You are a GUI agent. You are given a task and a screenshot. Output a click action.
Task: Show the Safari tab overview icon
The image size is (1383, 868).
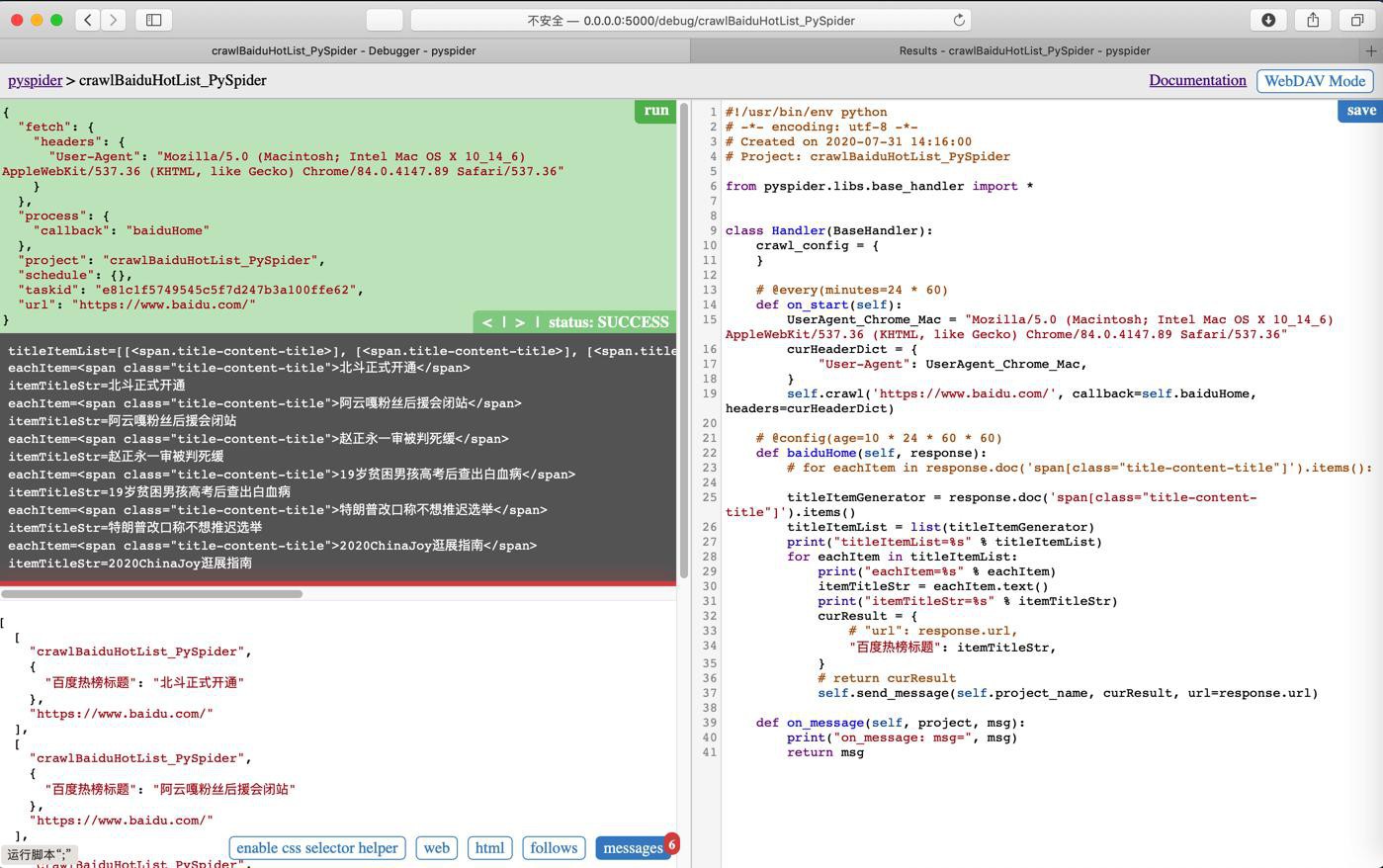(1357, 20)
